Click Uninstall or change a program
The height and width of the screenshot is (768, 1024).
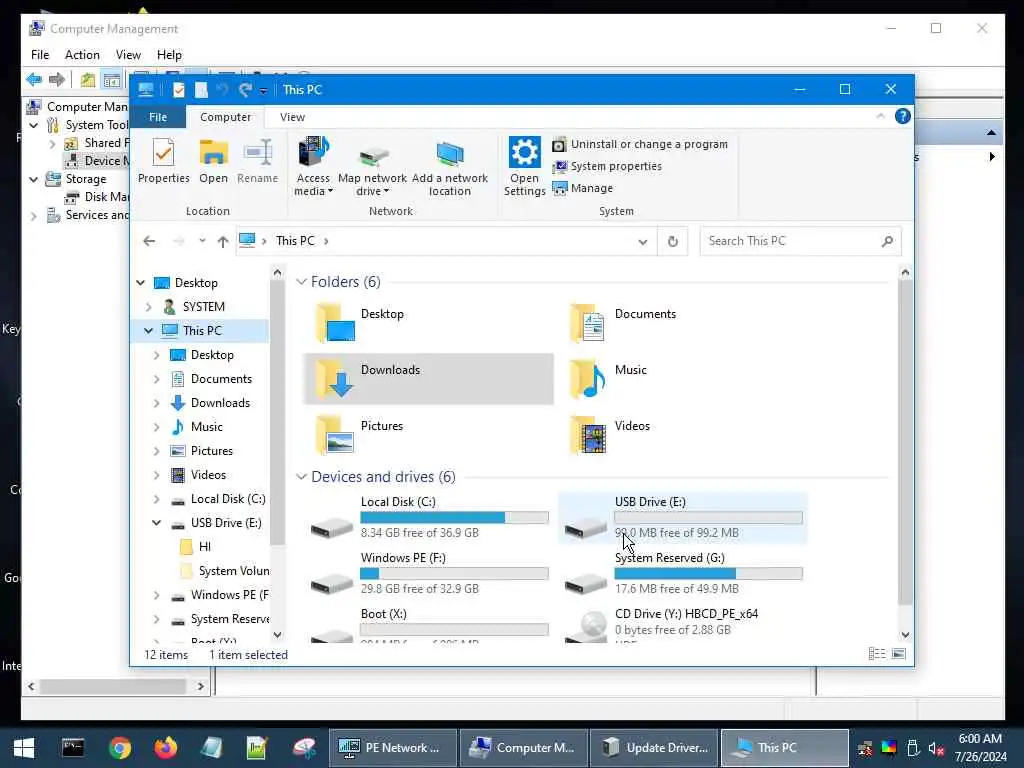(640, 144)
